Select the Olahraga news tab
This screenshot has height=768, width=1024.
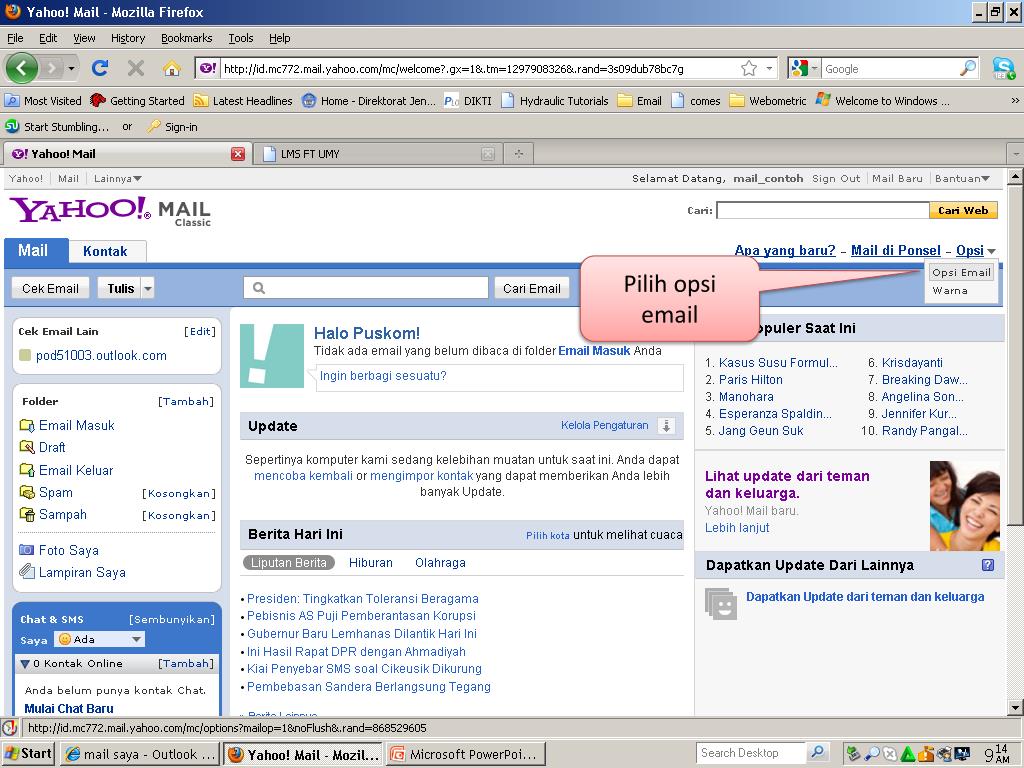440,563
